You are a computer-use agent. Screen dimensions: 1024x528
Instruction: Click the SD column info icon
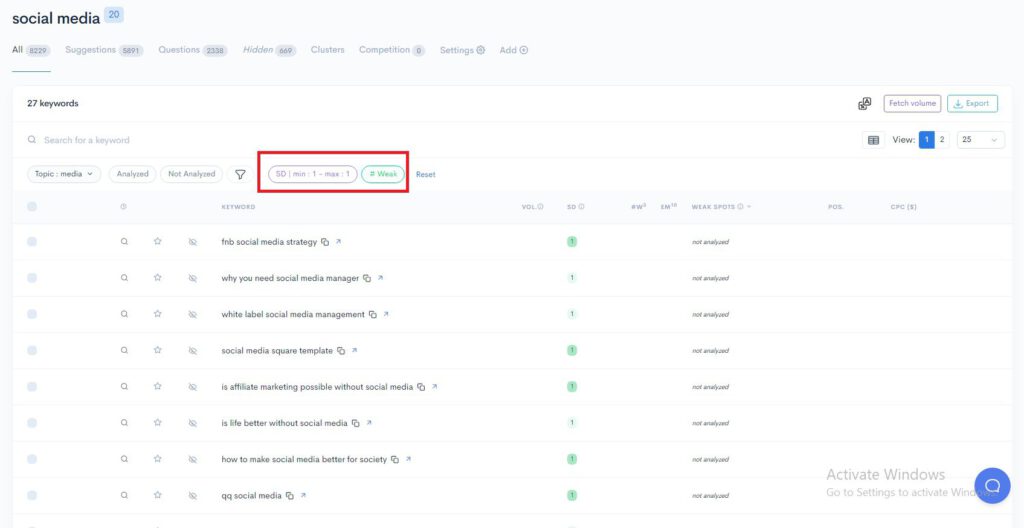tap(581, 207)
